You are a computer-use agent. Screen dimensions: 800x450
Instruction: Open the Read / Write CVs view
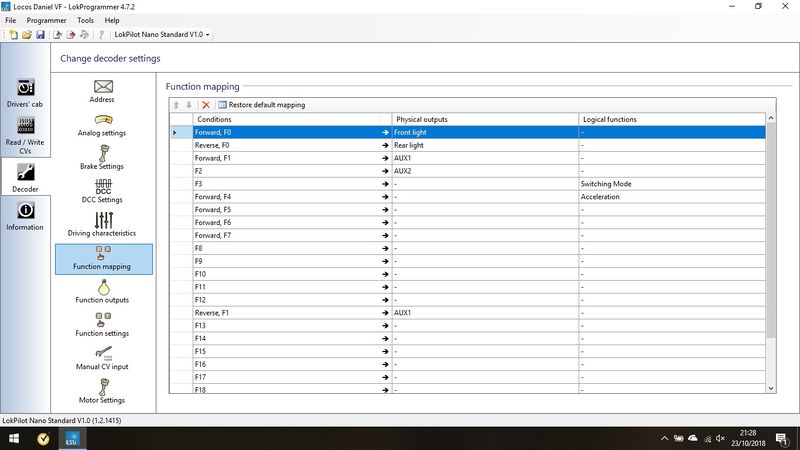coord(25,136)
